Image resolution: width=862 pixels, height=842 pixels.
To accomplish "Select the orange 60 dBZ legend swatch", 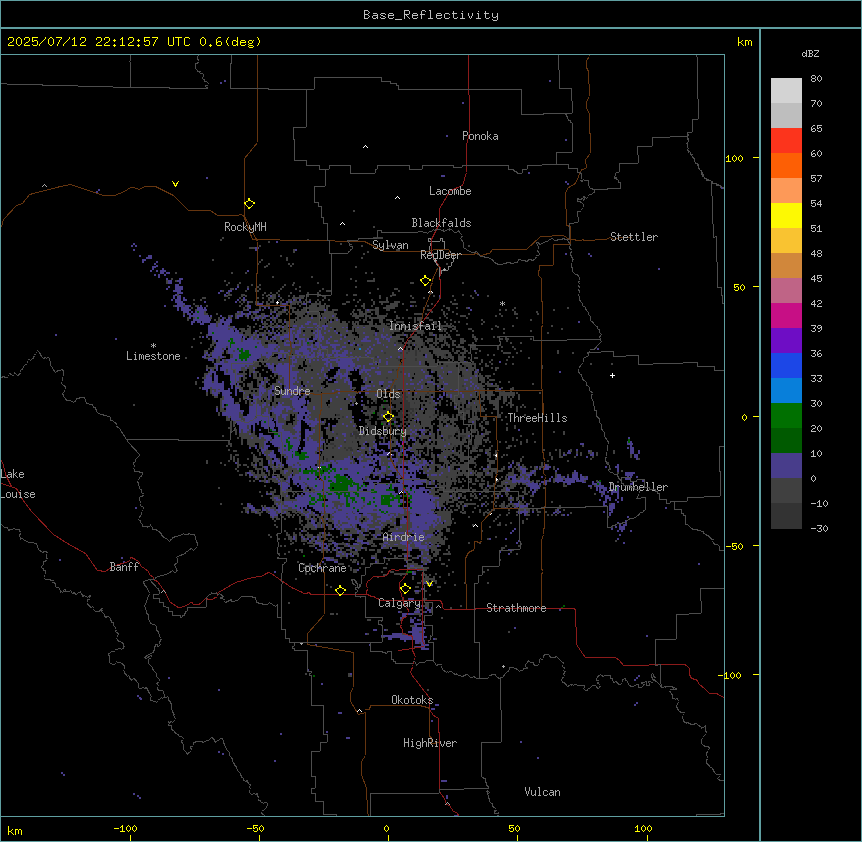I will pyautogui.click(x=786, y=165).
